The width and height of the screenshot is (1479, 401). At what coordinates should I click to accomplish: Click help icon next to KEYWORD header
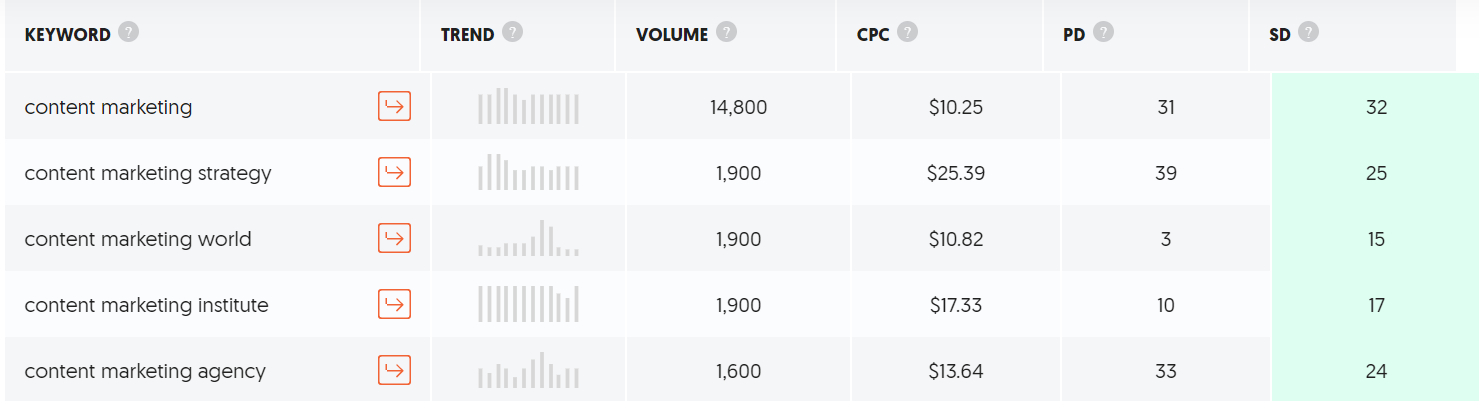[x=128, y=33]
